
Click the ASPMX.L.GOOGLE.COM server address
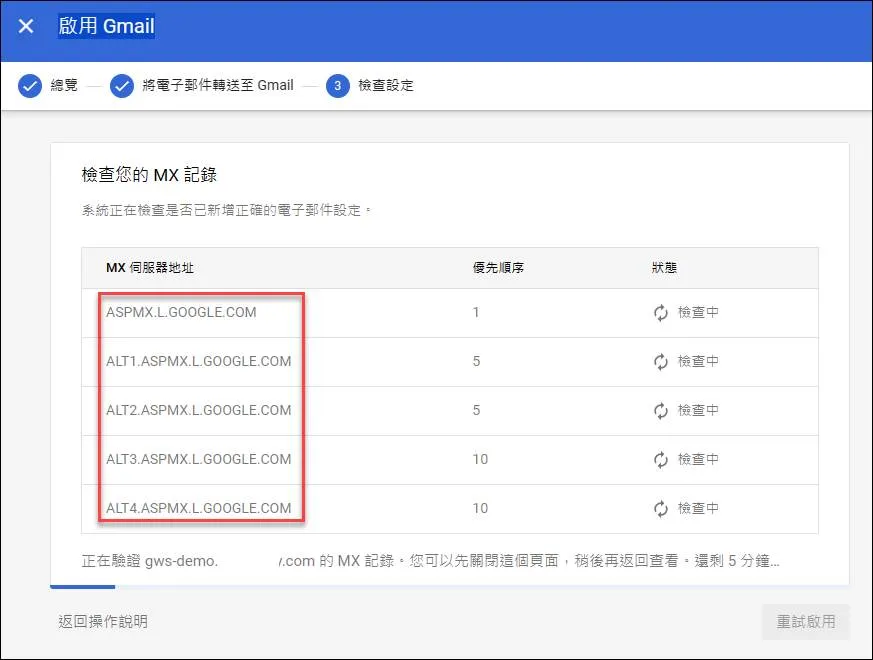[181, 312]
